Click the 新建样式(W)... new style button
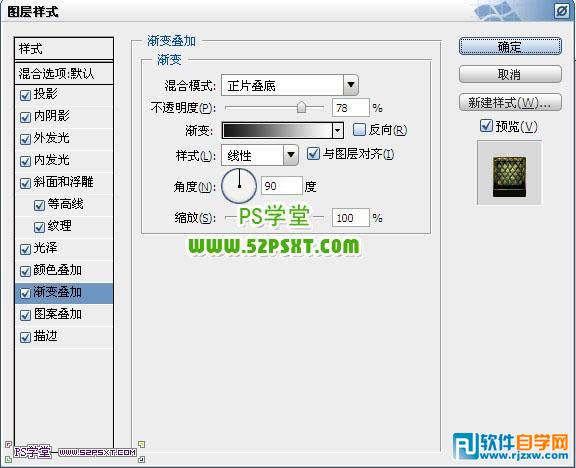Viewport: 576px width, 468px height. [x=510, y=102]
